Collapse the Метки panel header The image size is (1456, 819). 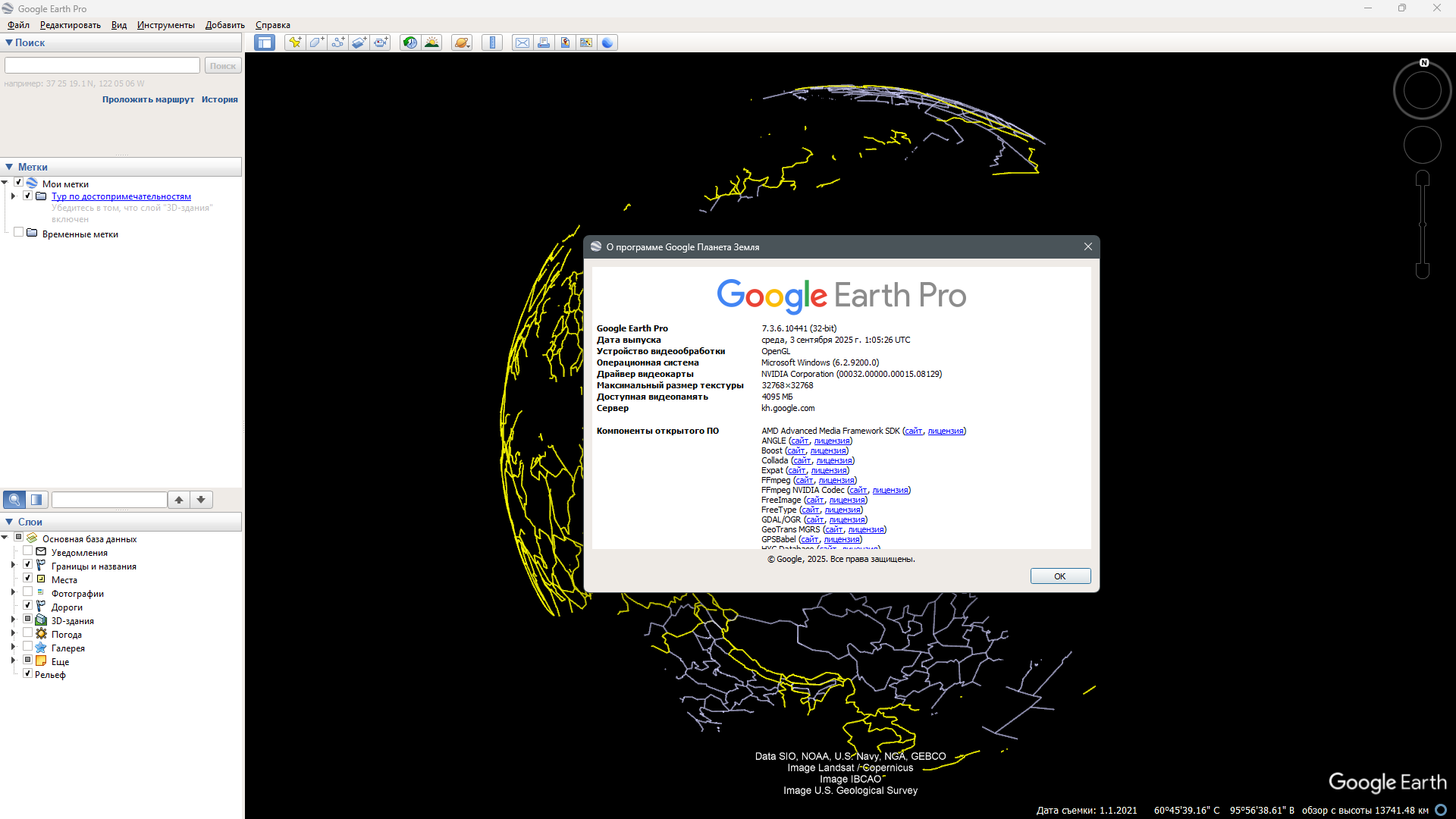click(x=9, y=167)
